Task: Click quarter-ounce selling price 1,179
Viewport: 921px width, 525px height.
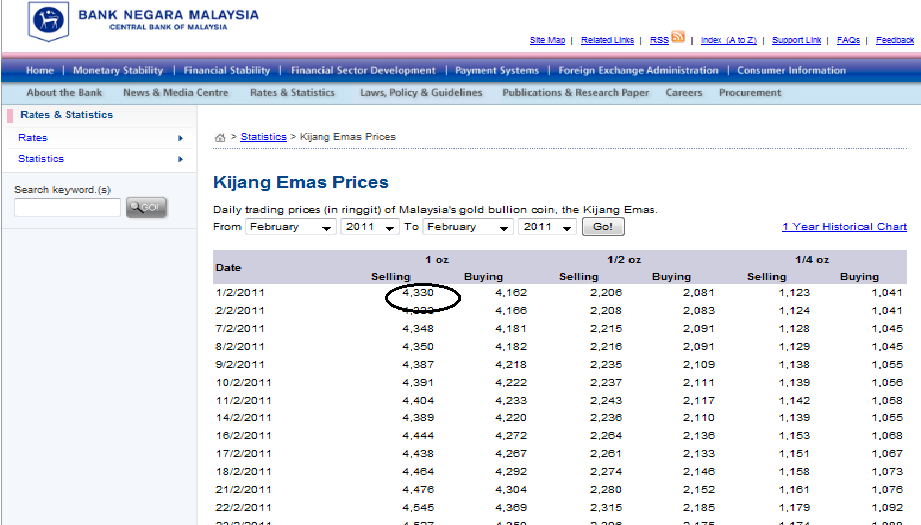Action: click(x=794, y=508)
